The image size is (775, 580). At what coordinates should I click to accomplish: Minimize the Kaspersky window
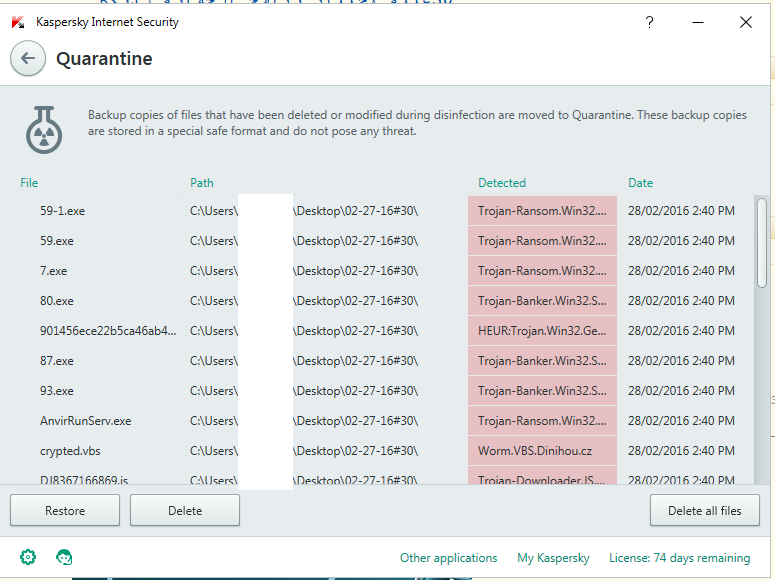(x=698, y=22)
